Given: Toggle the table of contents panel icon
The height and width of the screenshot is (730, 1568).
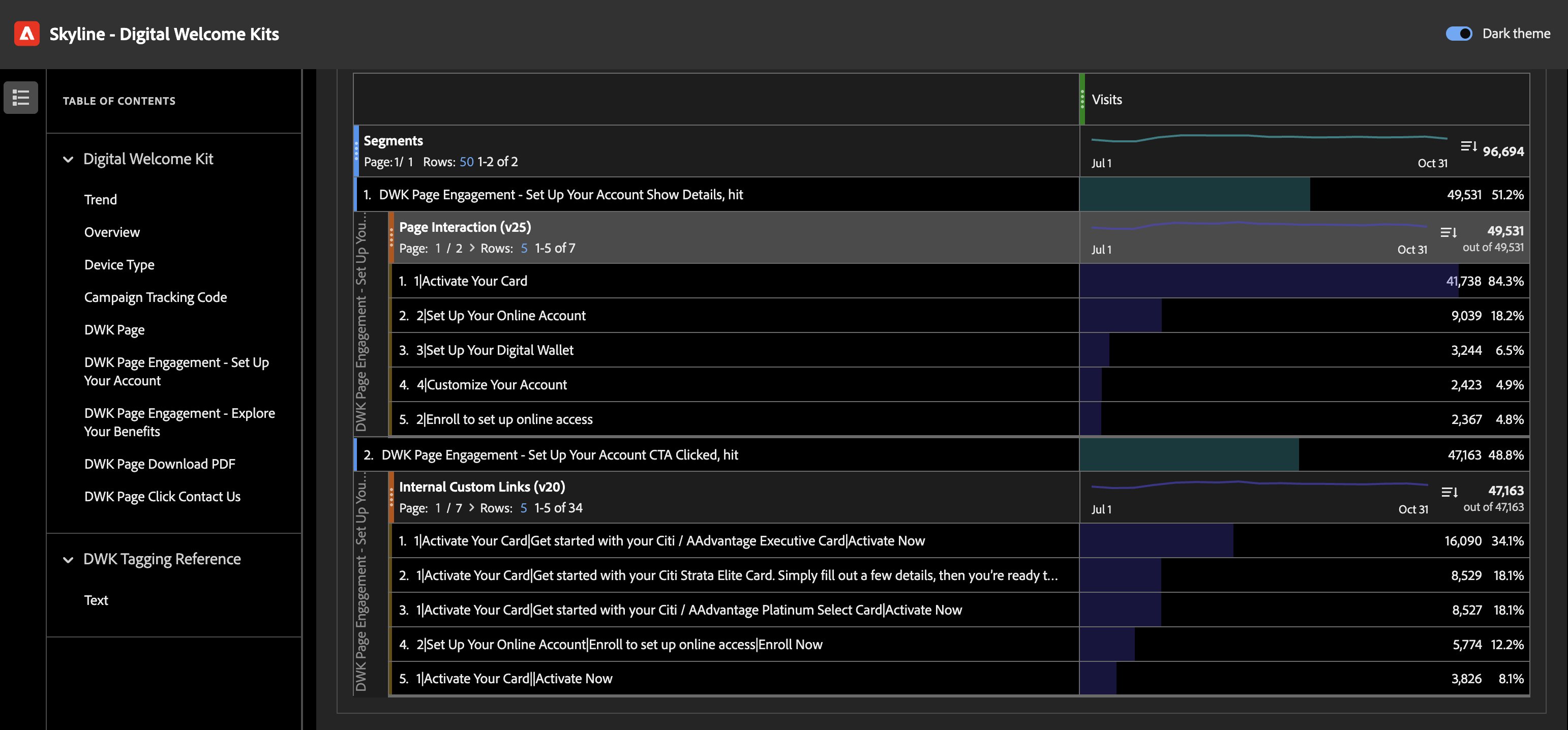Looking at the screenshot, I should pyautogui.click(x=21, y=98).
